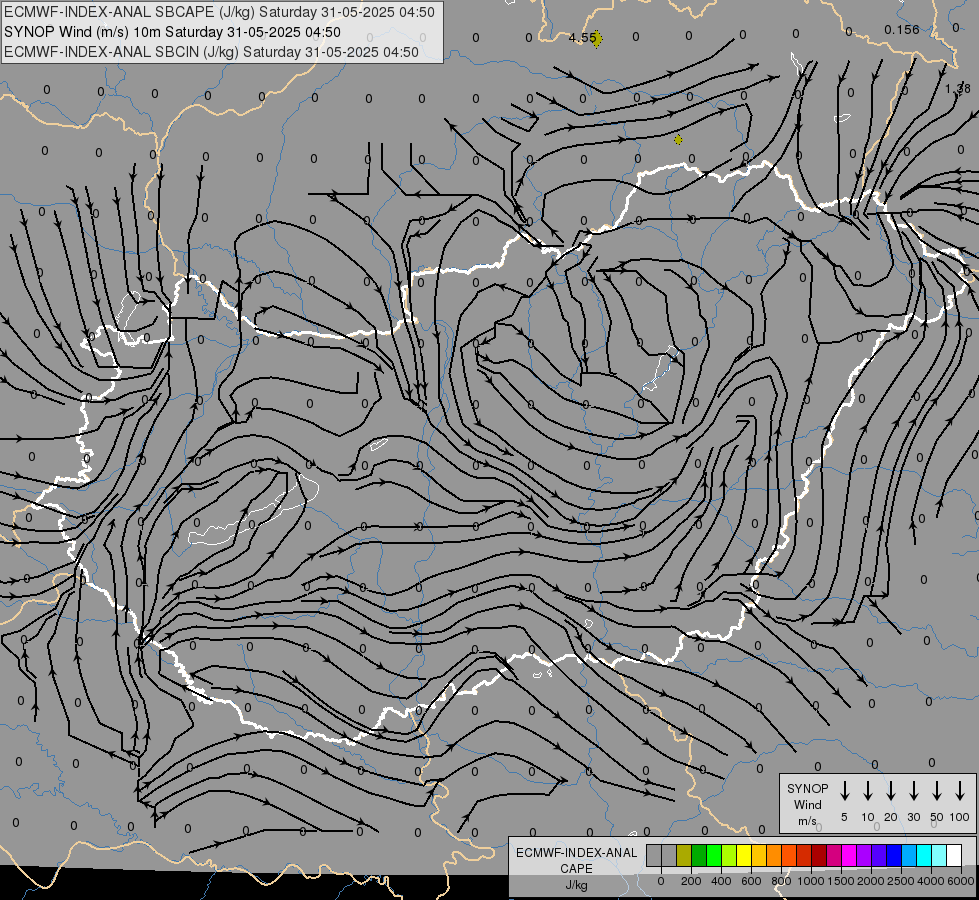Select the SYNOP Wind 10m title line

pyautogui.click(x=172, y=32)
